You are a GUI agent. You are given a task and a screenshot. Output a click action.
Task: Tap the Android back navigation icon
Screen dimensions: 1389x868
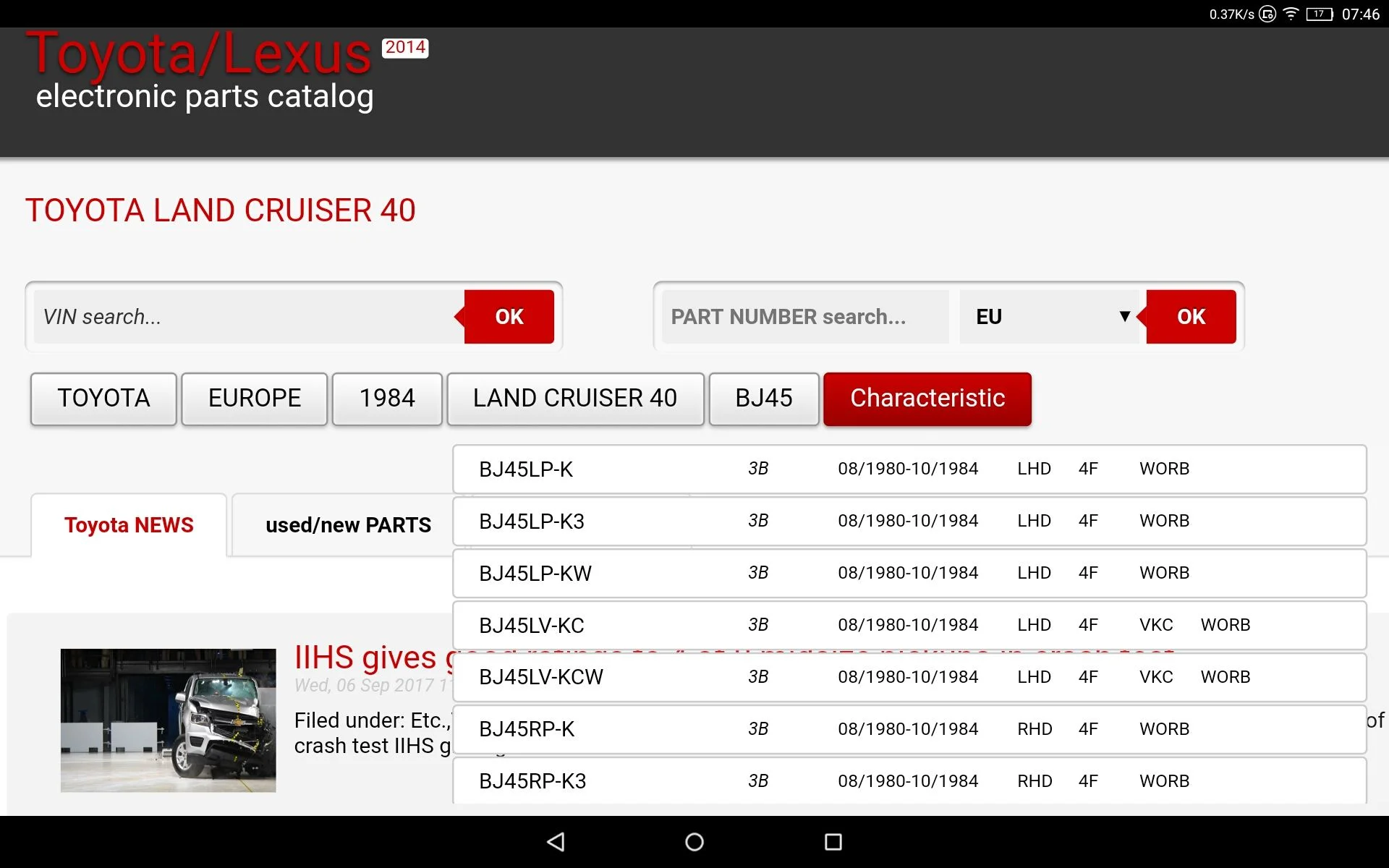click(556, 841)
